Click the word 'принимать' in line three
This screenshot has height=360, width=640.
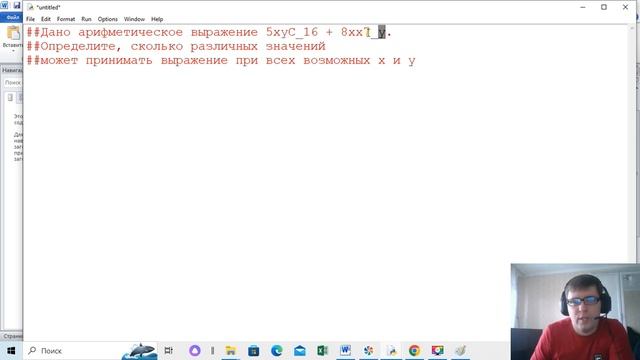pos(119,60)
